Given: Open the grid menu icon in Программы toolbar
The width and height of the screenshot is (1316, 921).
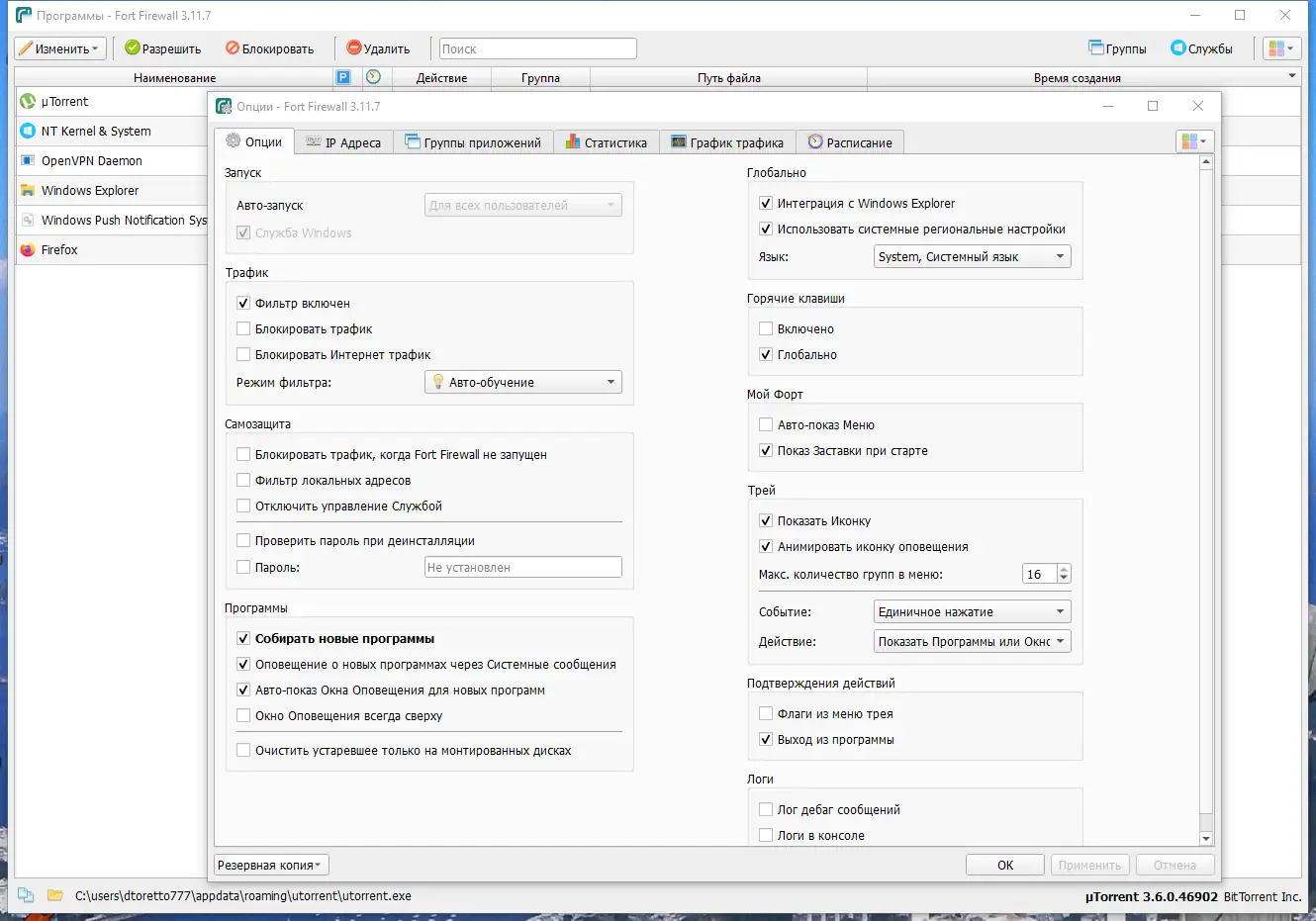Looking at the screenshot, I should coord(1280,48).
